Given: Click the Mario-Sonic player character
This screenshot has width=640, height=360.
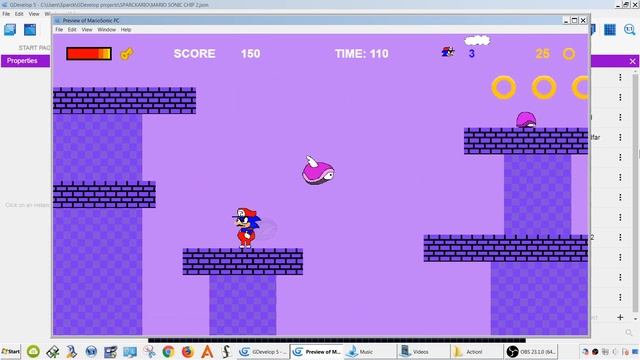Looking at the screenshot, I should [246, 228].
